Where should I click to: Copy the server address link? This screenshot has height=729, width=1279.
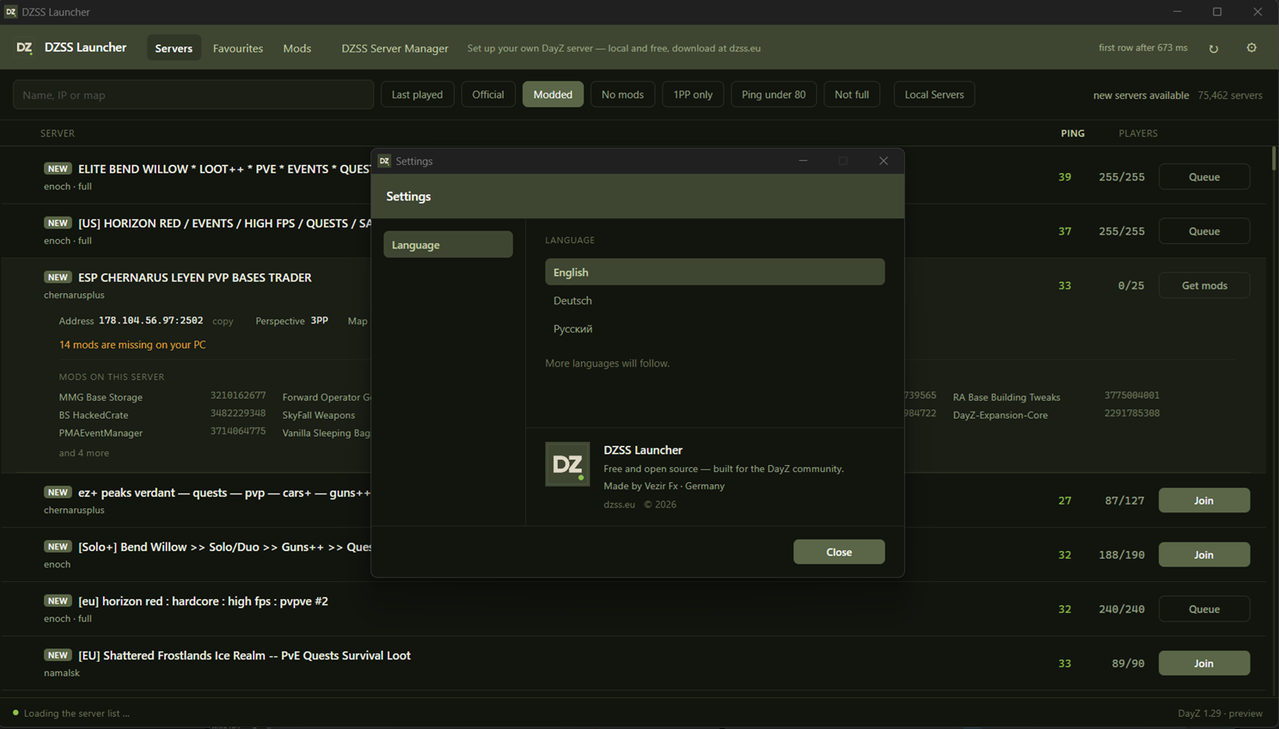(223, 321)
